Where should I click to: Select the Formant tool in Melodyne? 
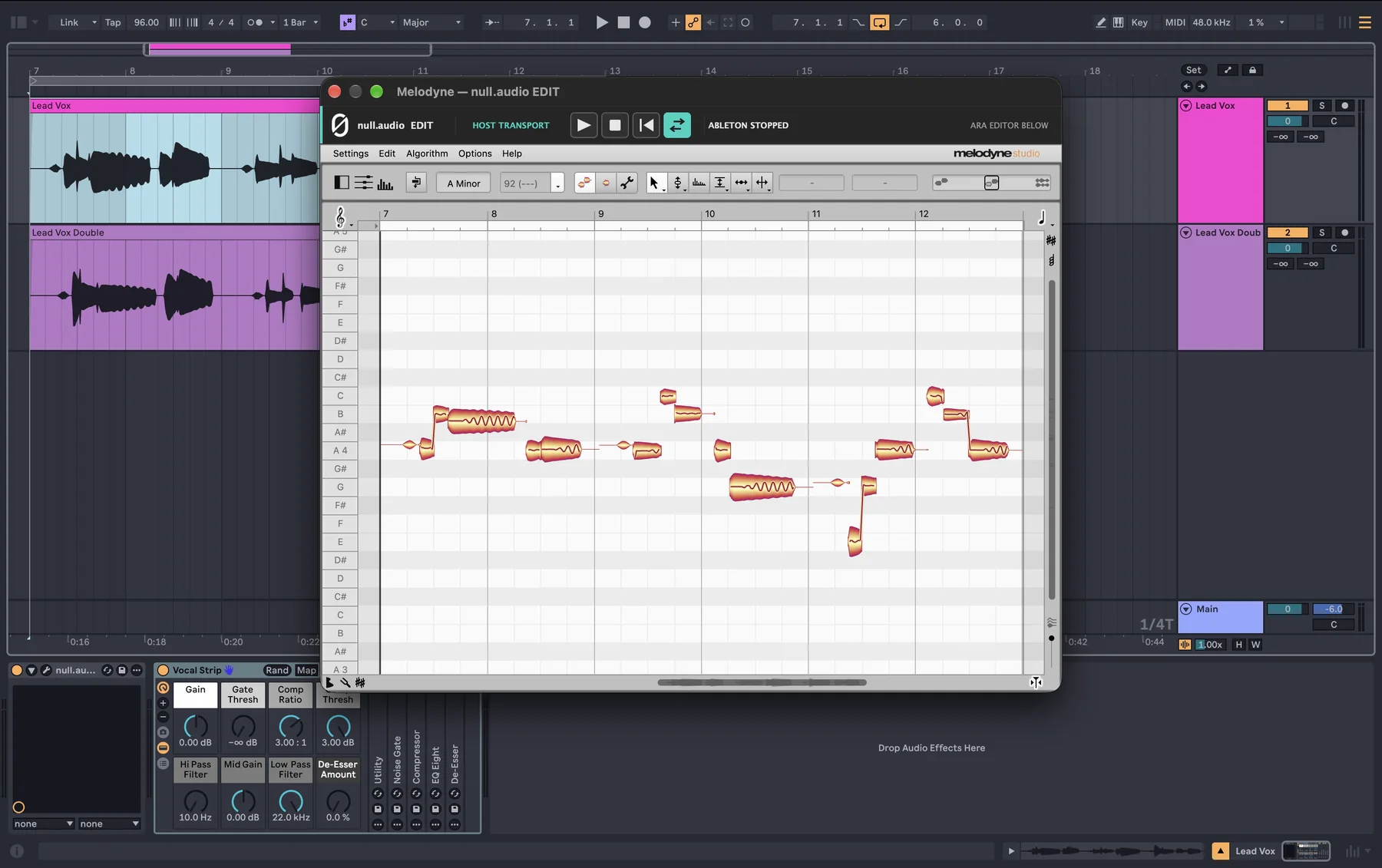point(699,183)
